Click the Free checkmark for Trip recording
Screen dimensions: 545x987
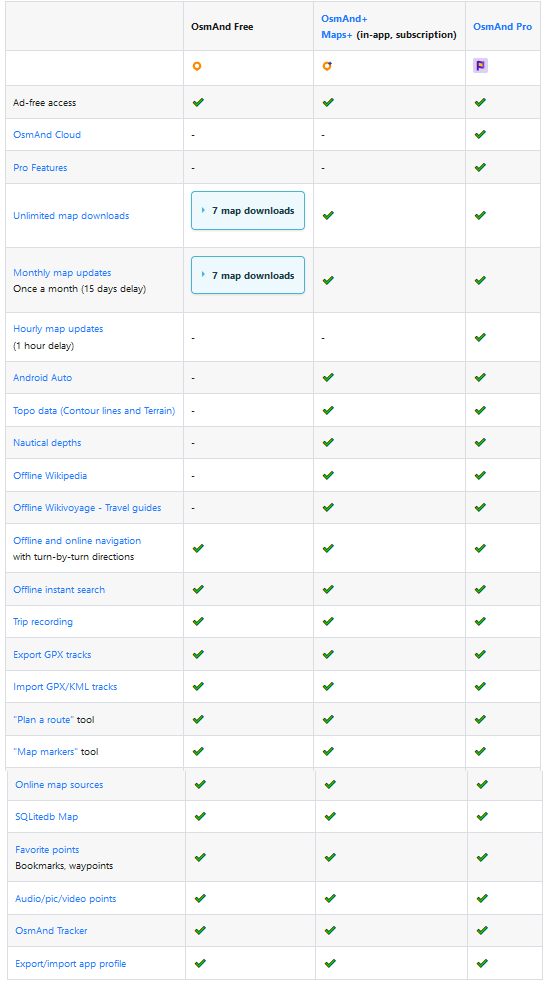[x=198, y=621]
